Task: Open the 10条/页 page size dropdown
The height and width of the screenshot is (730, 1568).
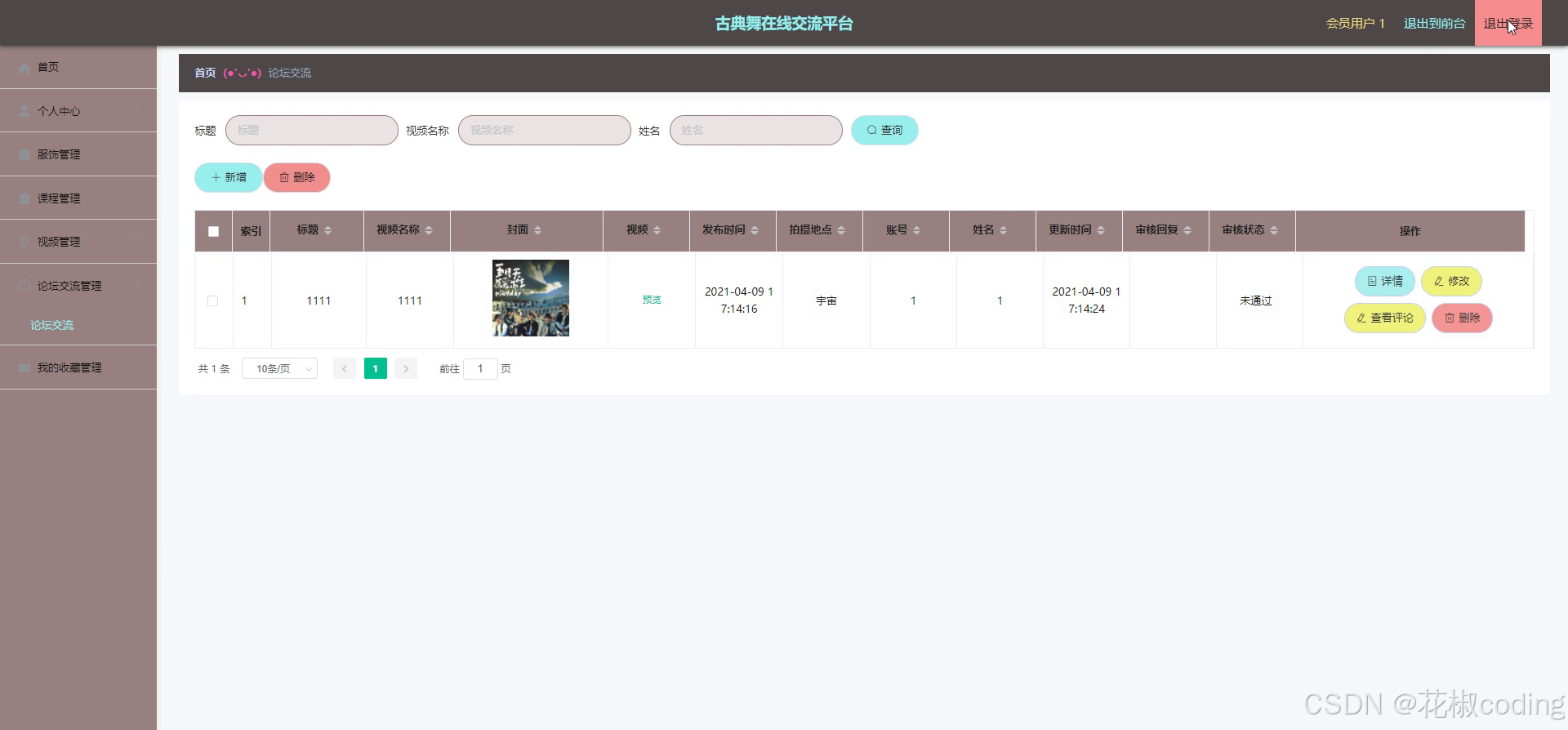Action: [279, 369]
